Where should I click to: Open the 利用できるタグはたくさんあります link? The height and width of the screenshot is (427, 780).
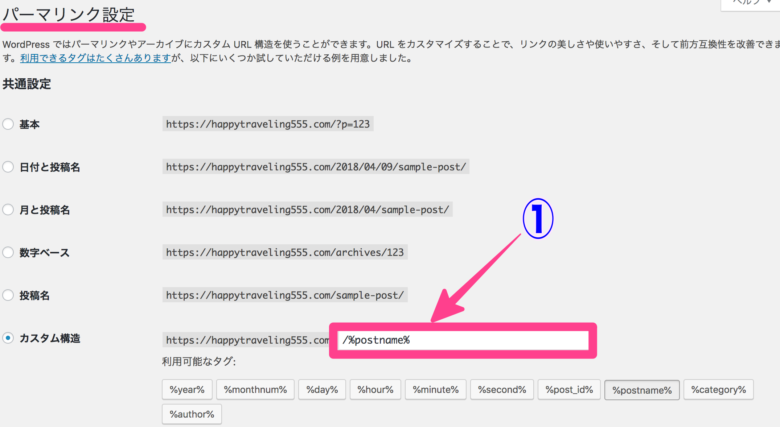pyautogui.click(x=96, y=58)
